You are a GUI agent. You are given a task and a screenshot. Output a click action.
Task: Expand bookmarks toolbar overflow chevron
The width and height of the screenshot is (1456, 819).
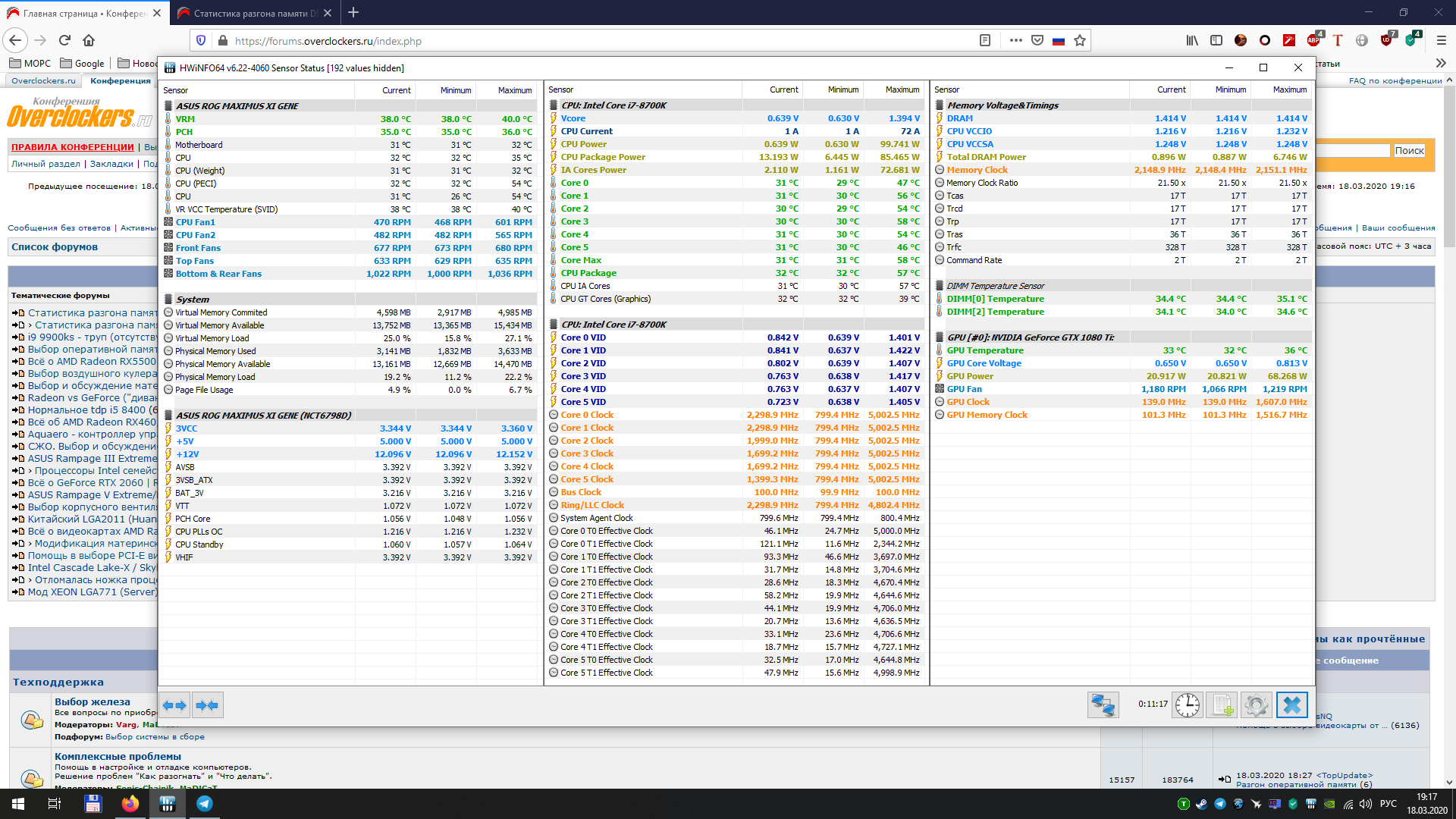point(1441,63)
